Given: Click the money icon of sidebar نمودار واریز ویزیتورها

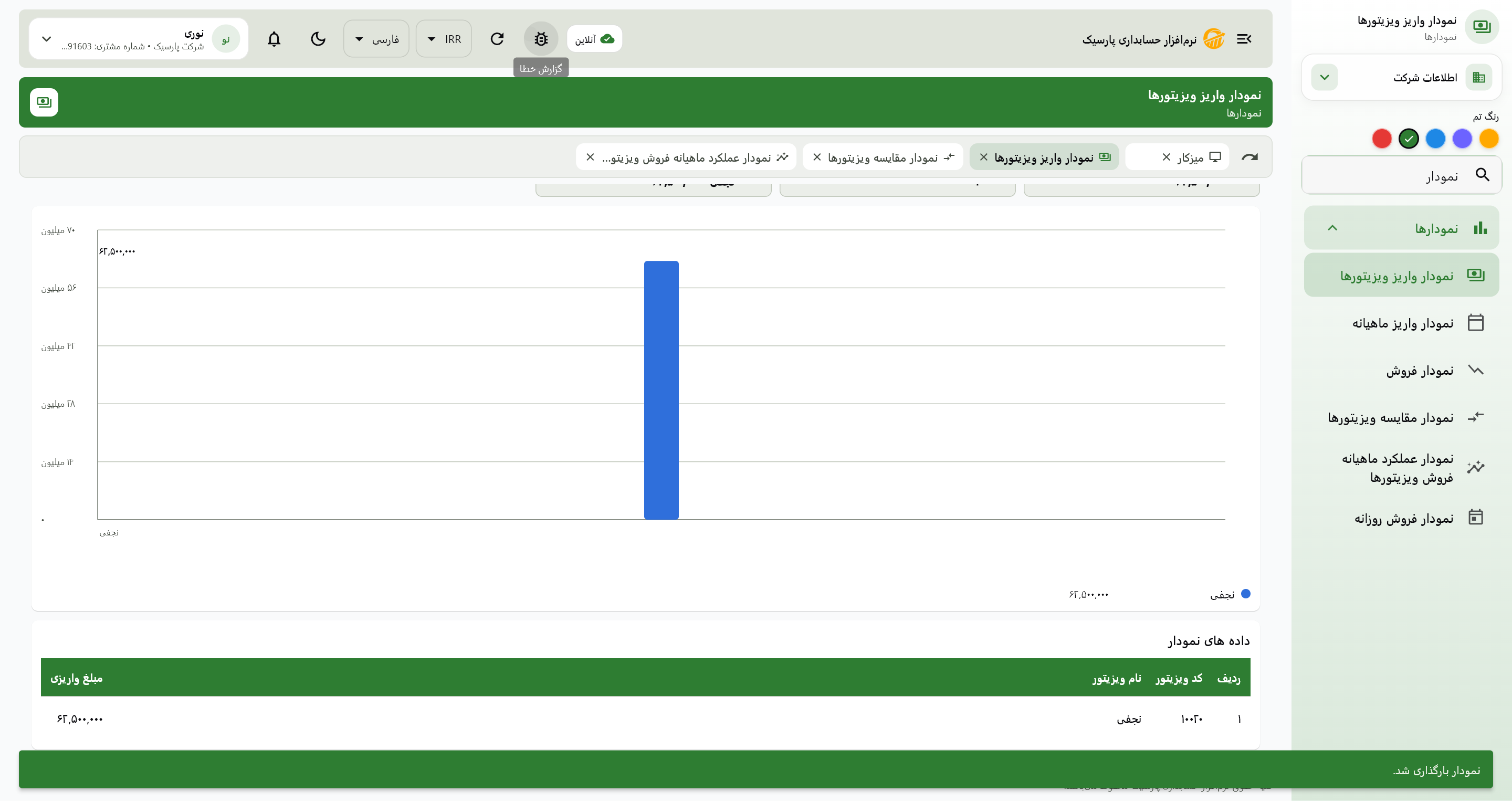Looking at the screenshot, I should pos(1476,275).
